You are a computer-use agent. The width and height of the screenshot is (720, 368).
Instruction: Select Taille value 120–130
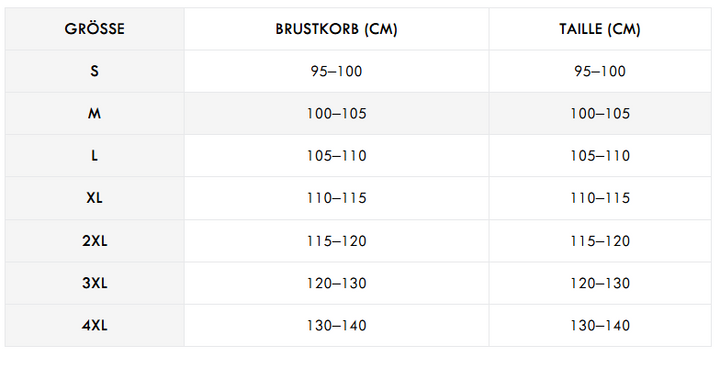[x=600, y=283]
